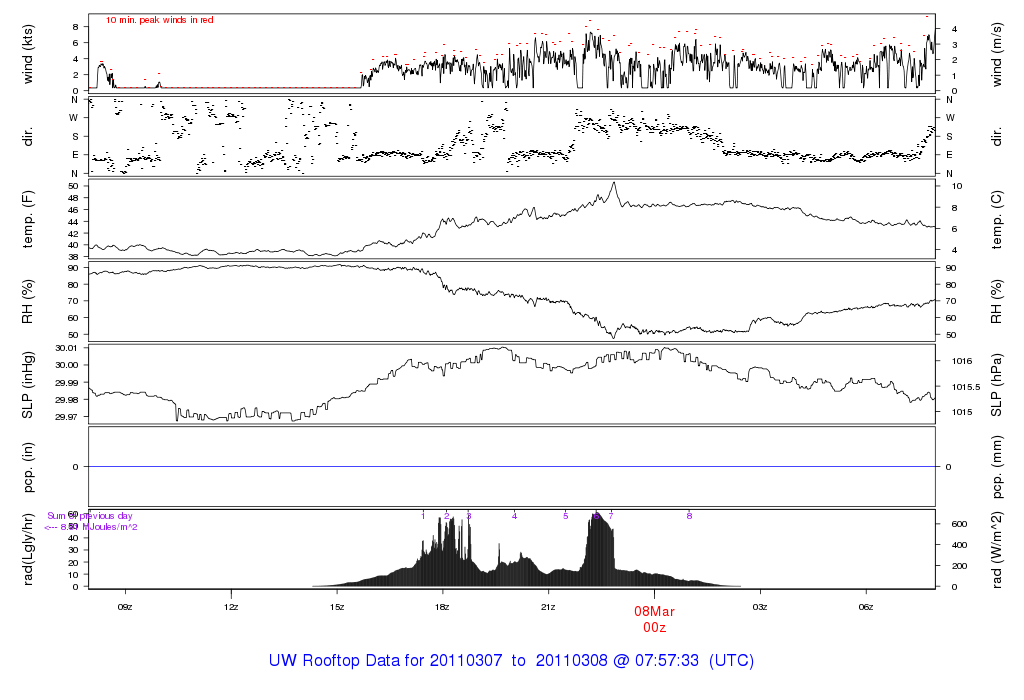Click the 'Sum of previous day' purple annotation
The width and height of the screenshot is (1024, 700).
coord(90,516)
